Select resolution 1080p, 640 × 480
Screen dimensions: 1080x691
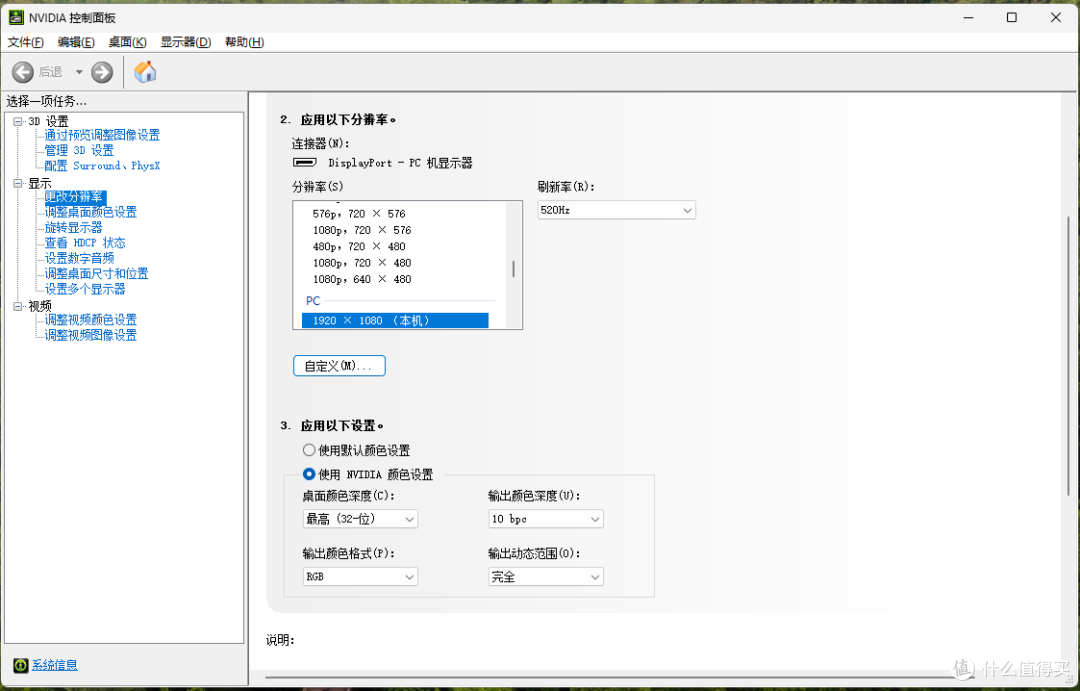coord(362,279)
